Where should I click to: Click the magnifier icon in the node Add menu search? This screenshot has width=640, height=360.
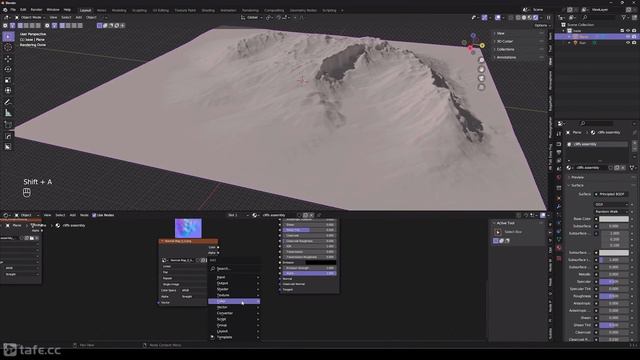(x=213, y=269)
